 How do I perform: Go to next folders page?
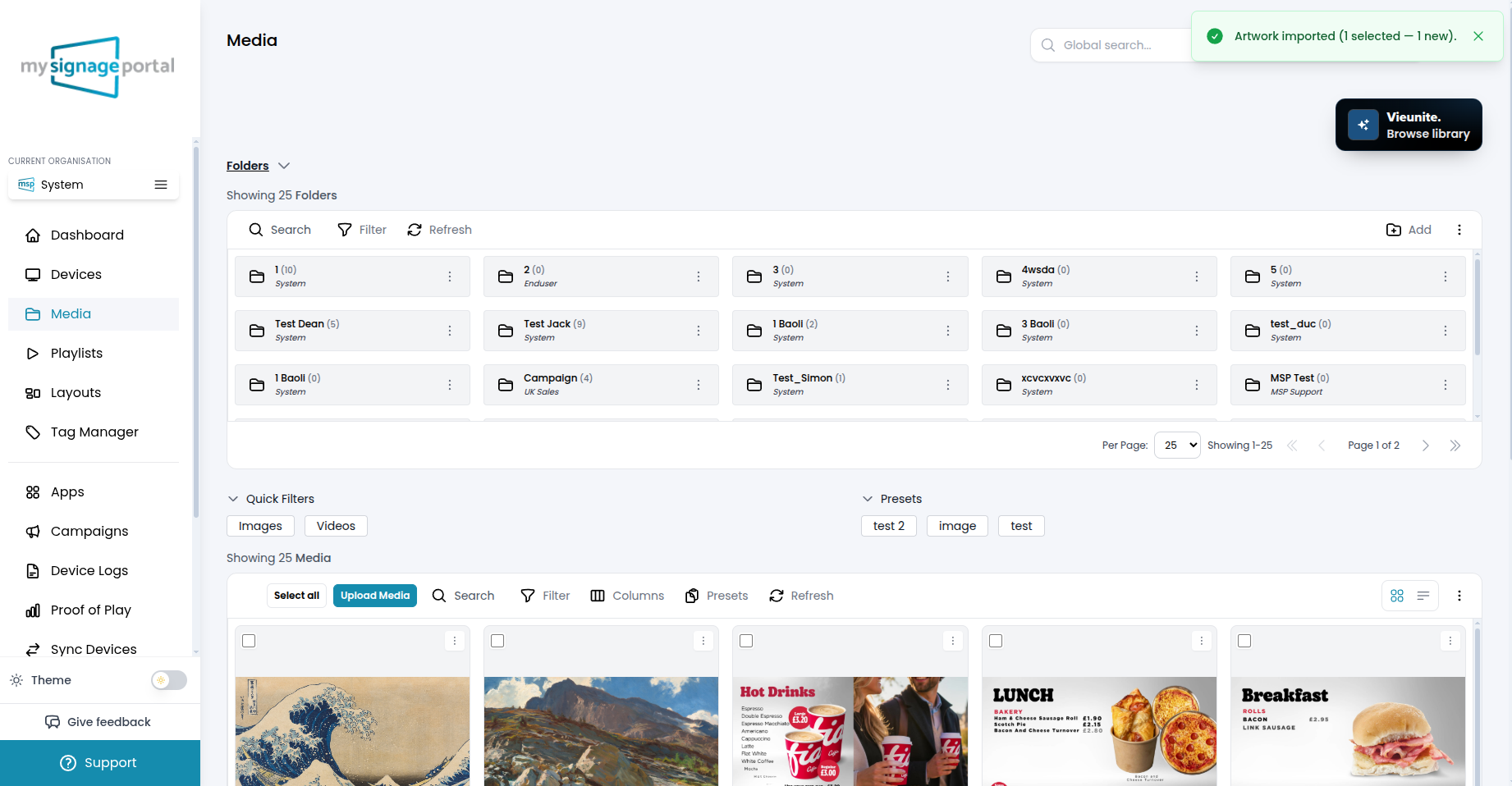click(1426, 446)
